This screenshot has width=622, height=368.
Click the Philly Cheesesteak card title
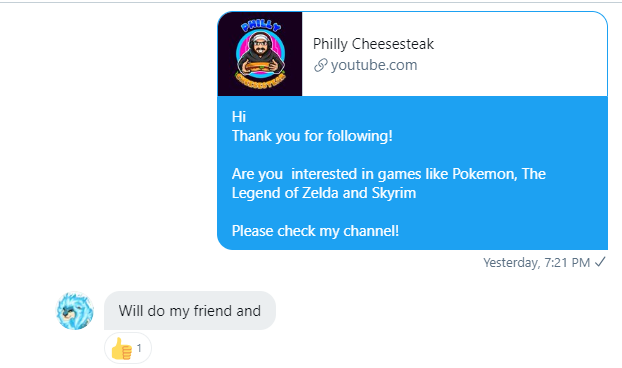(x=373, y=44)
